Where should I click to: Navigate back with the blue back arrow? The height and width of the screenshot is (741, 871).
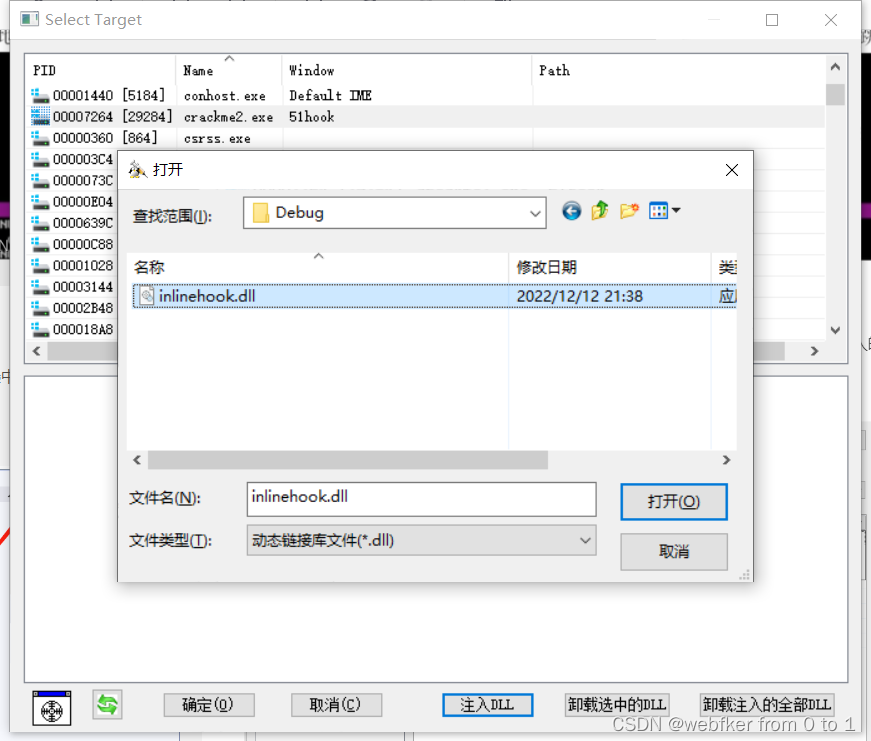(x=571, y=212)
